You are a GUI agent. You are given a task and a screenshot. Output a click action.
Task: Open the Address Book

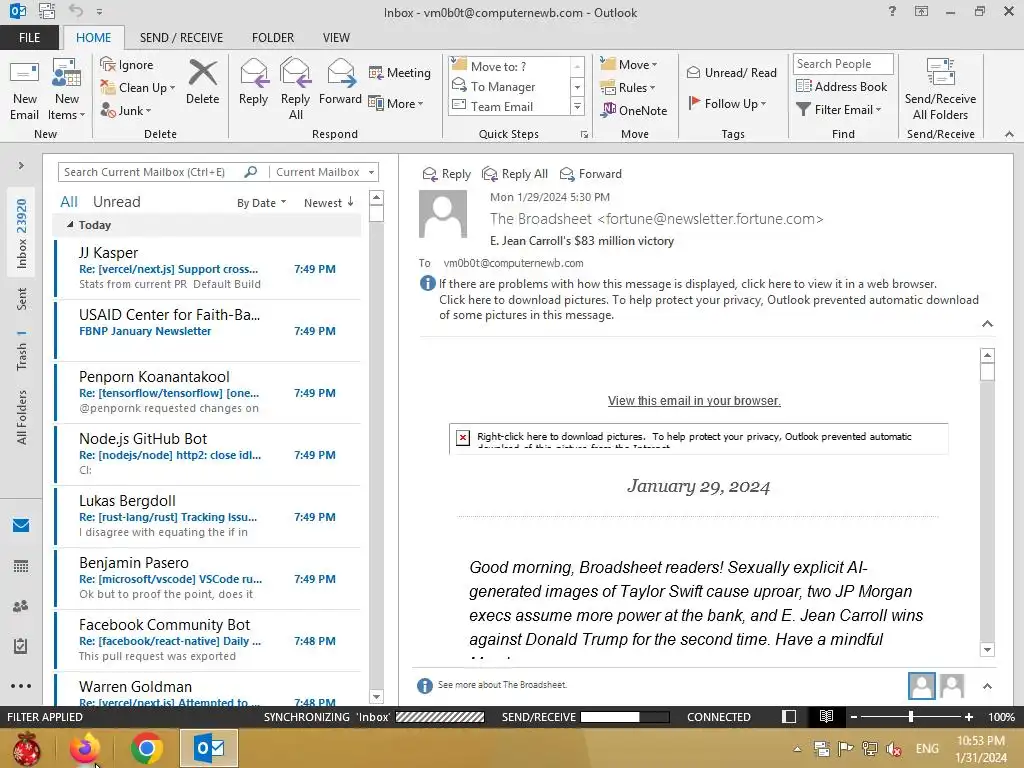[842, 86]
